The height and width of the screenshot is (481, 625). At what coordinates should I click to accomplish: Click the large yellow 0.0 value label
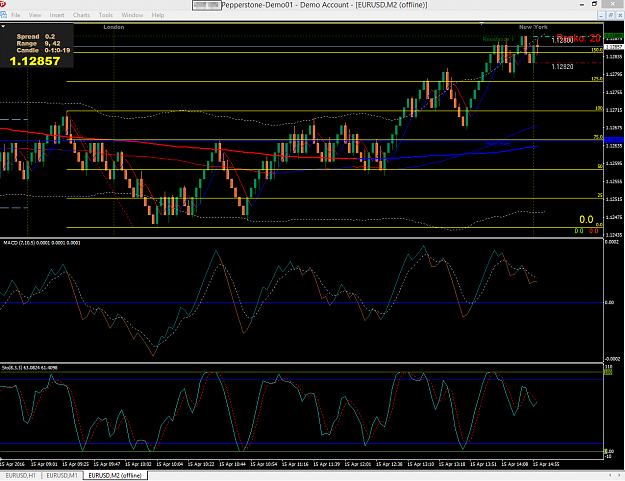click(586, 220)
